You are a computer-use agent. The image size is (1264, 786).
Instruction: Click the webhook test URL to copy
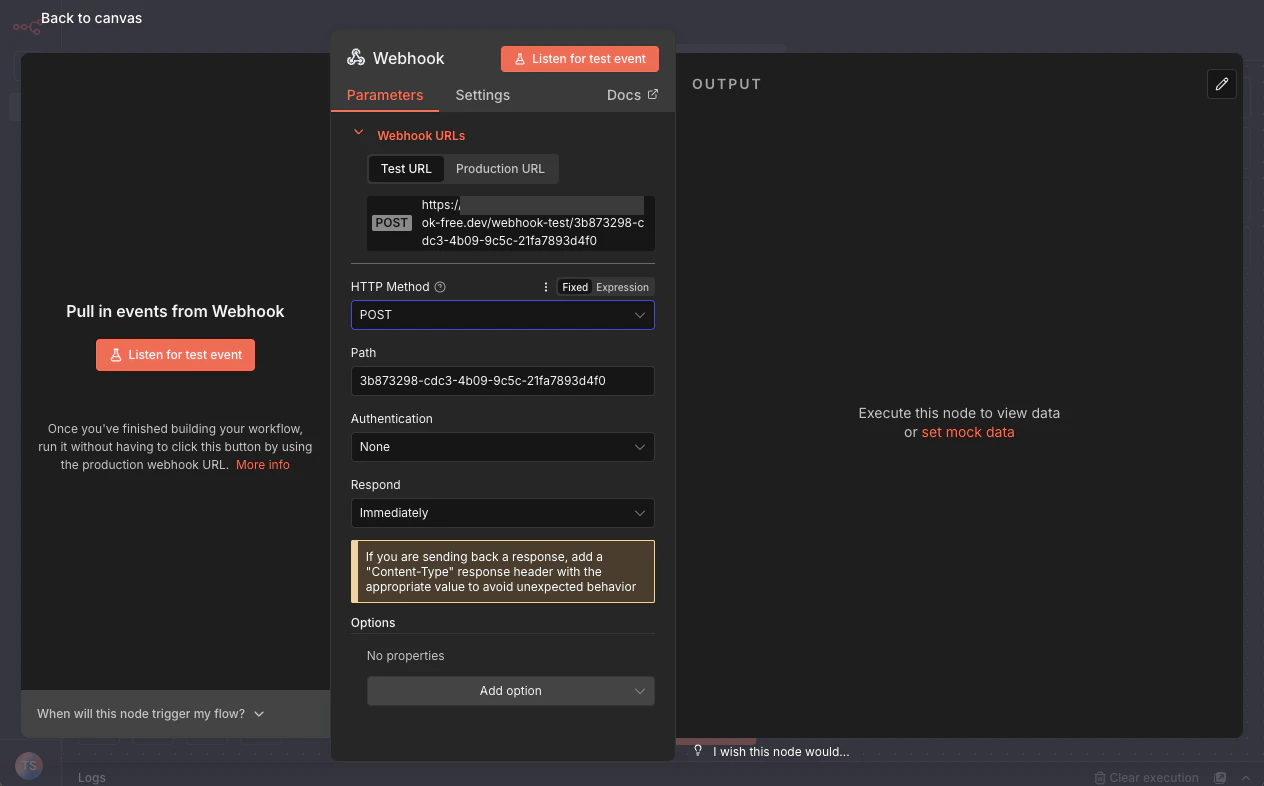click(533, 223)
